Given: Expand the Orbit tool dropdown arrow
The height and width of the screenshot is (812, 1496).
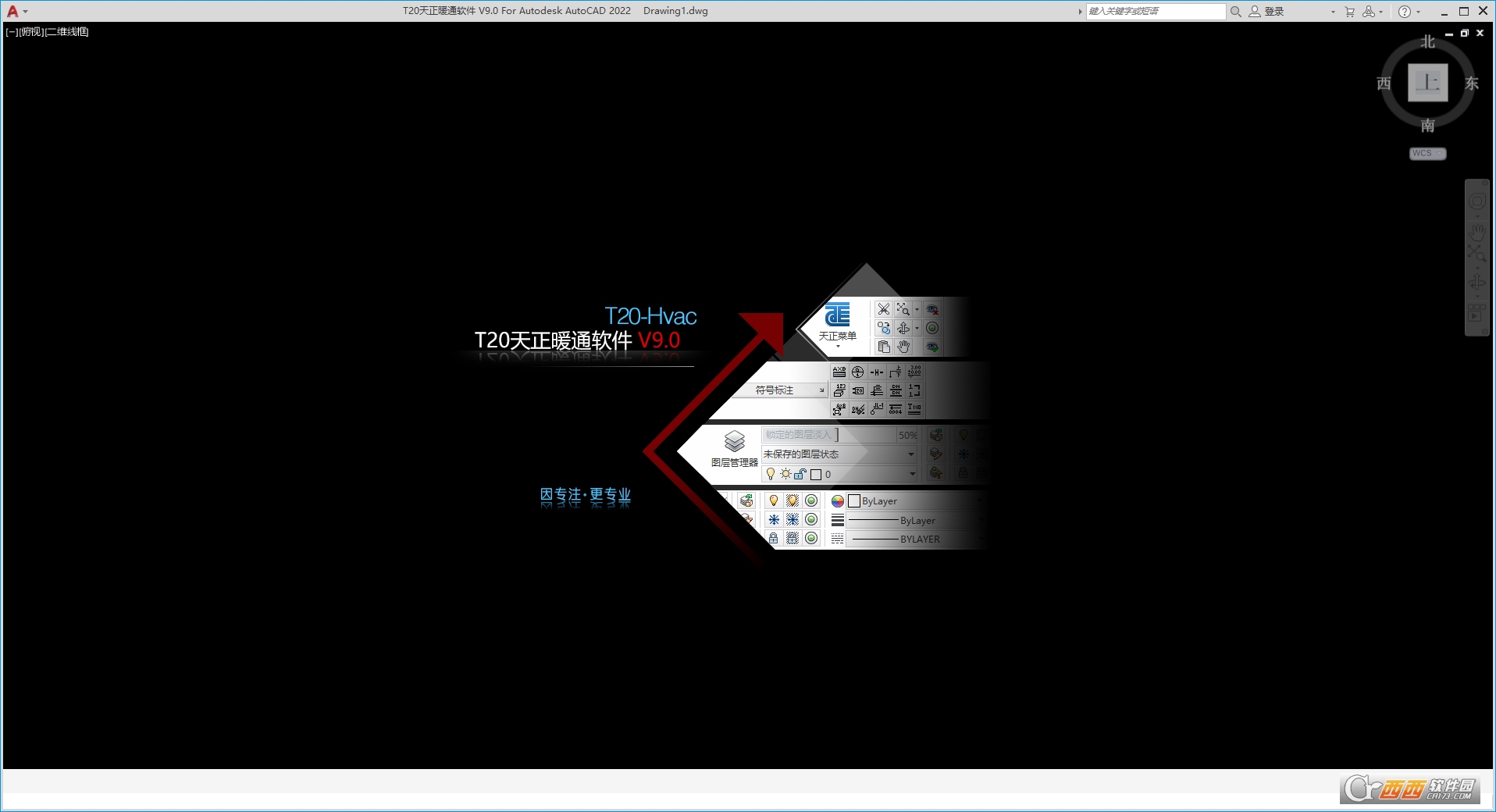Looking at the screenshot, I should [x=1477, y=296].
